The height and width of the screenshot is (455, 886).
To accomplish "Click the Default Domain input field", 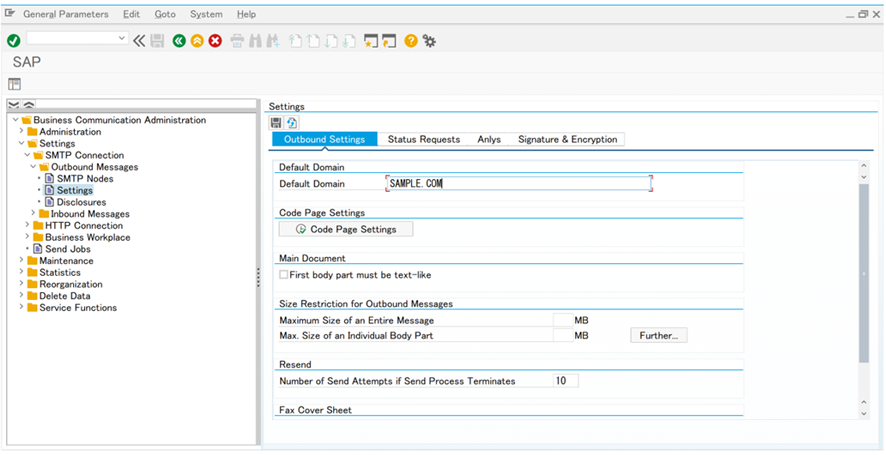I will coord(519,183).
